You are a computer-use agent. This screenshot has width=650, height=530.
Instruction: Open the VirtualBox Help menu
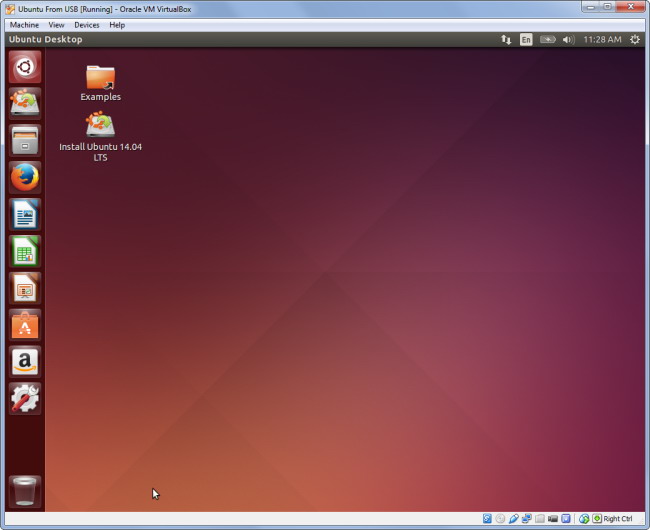[117, 24]
